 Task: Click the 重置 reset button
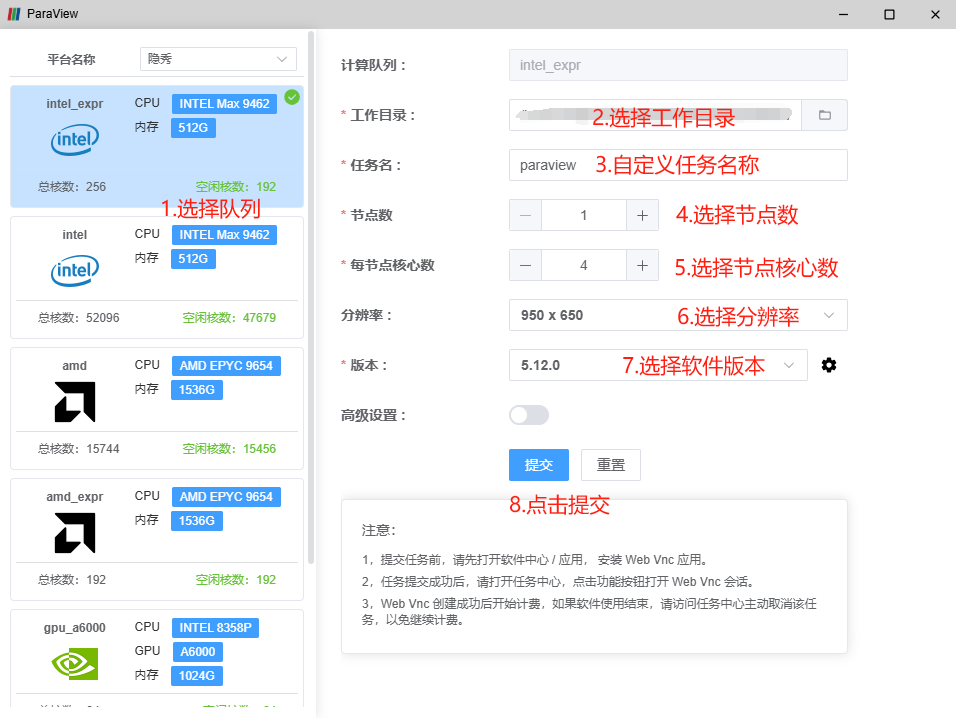click(x=611, y=465)
